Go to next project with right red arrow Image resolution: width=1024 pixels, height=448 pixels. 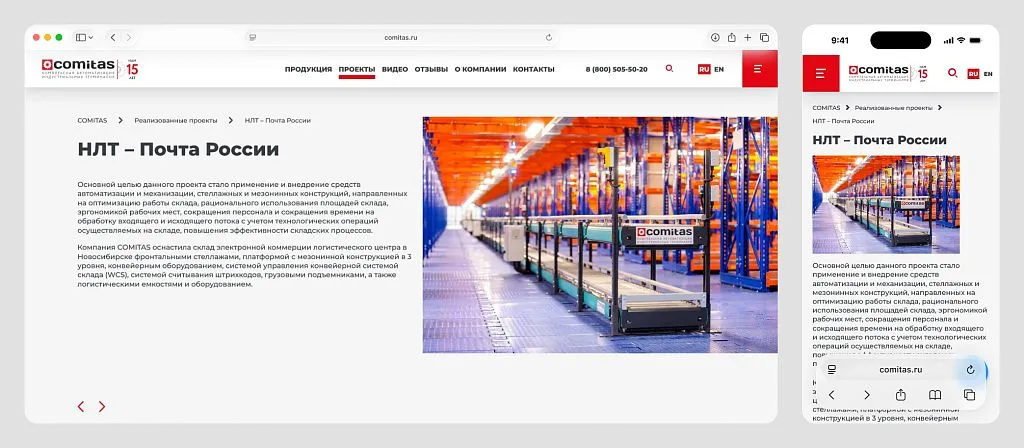tap(102, 406)
